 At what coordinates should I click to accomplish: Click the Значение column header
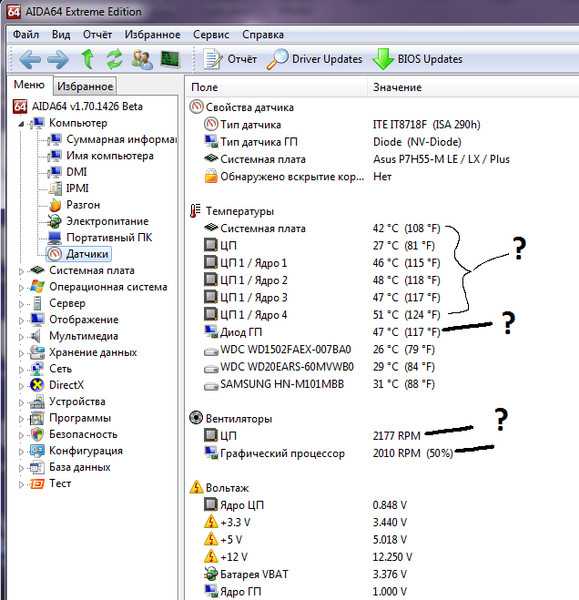[x=473, y=87]
